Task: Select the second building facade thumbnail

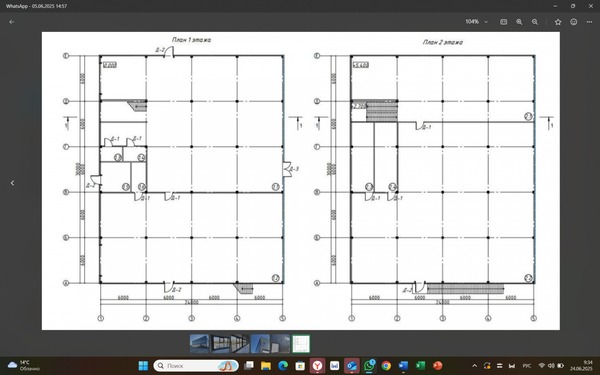Action: (220, 344)
